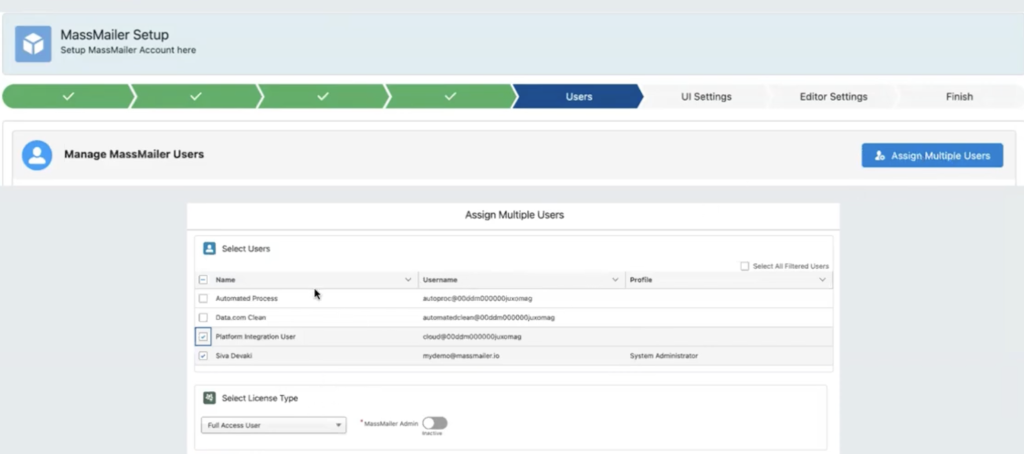Click the Select Users person icon

pyautogui.click(x=209, y=249)
